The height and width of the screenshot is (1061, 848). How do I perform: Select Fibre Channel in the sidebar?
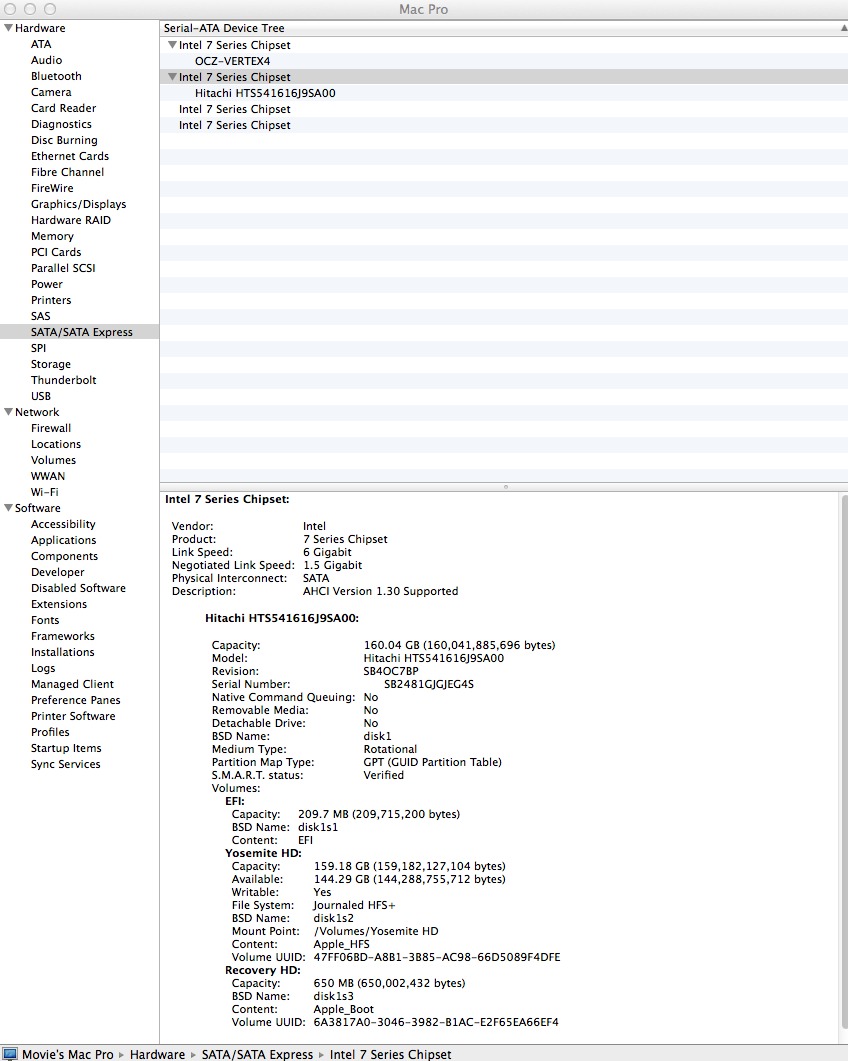[68, 173]
